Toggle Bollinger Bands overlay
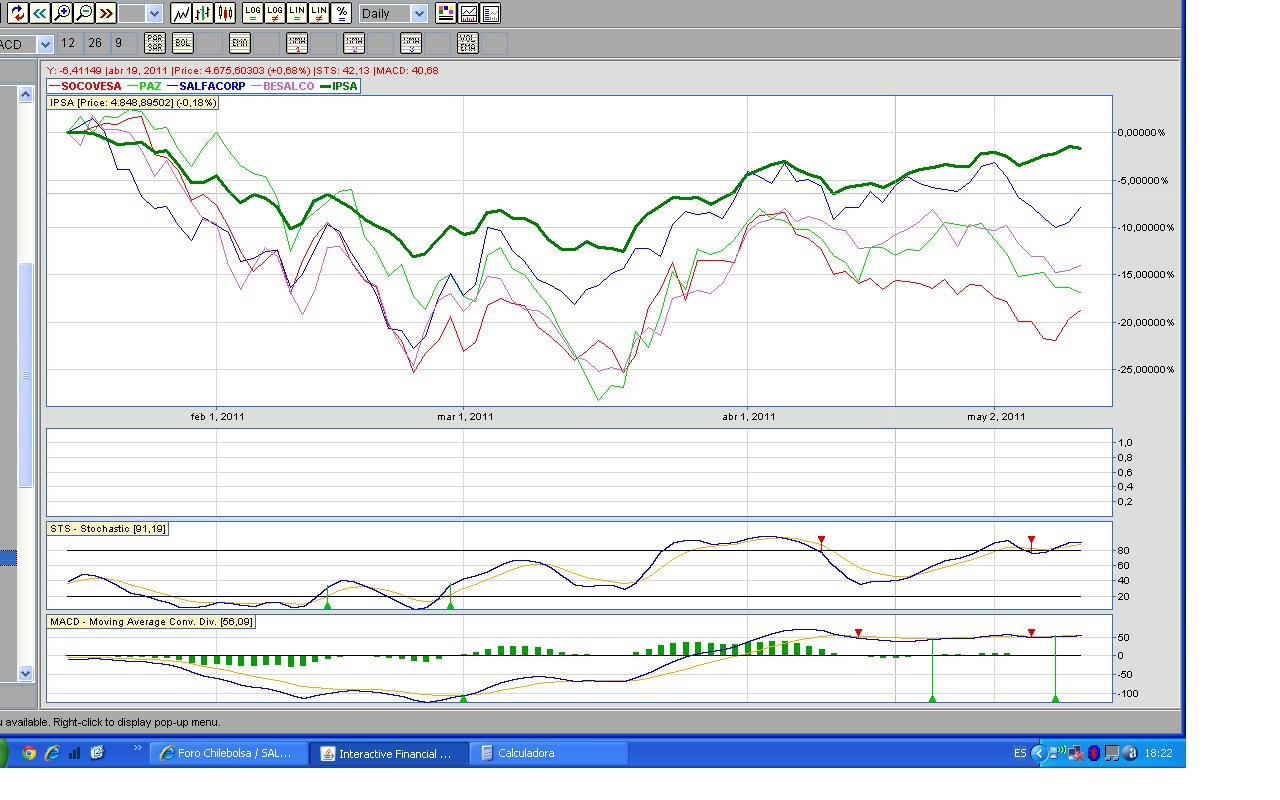 182,43
